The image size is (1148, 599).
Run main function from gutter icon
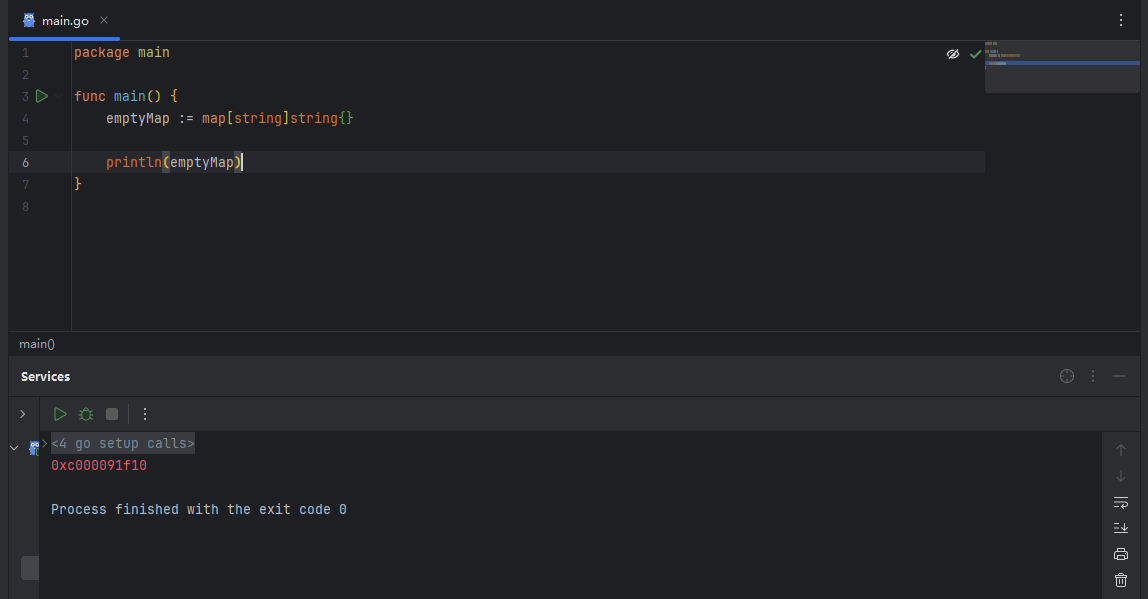tap(42, 96)
